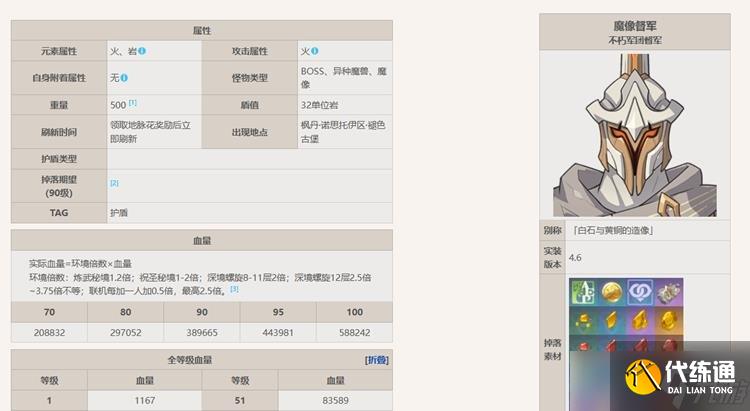Click level 70 column header
750x411 pixels.
(x=49, y=312)
